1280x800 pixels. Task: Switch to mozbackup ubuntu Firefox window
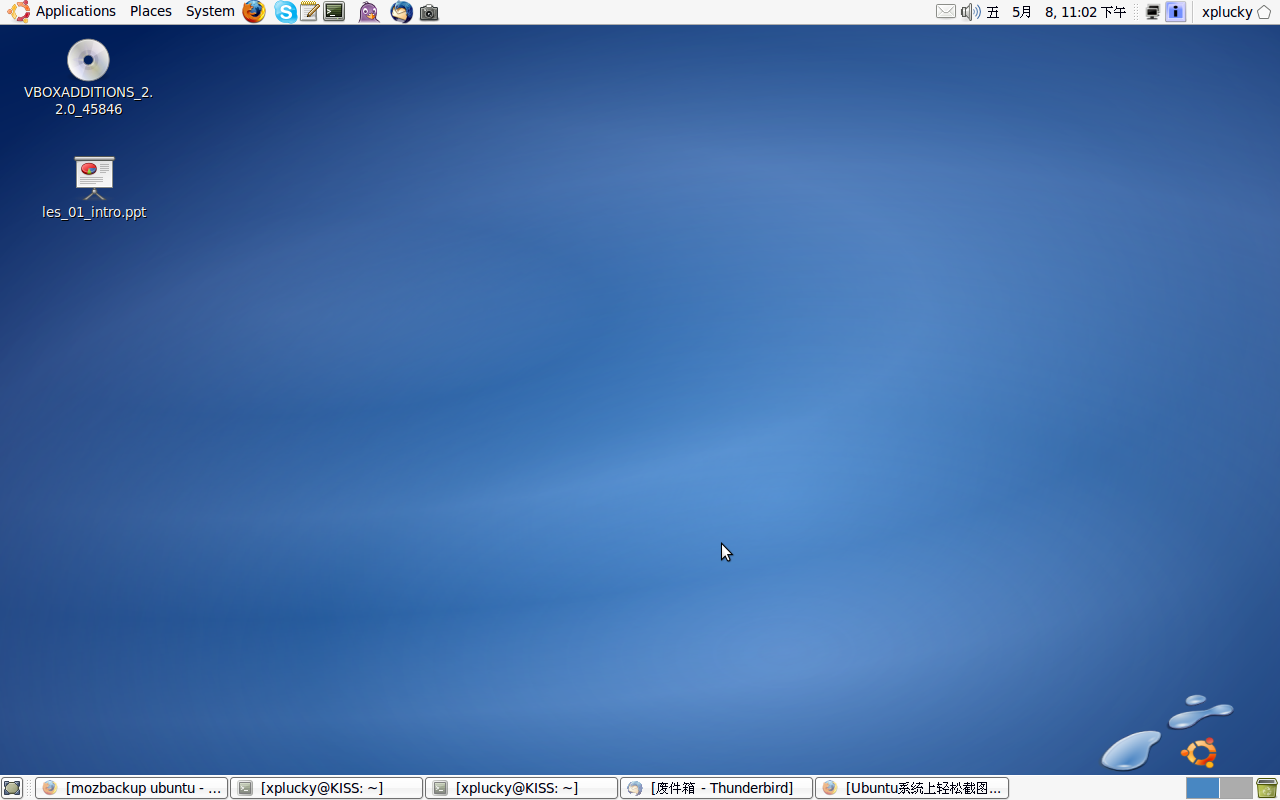[131, 788]
